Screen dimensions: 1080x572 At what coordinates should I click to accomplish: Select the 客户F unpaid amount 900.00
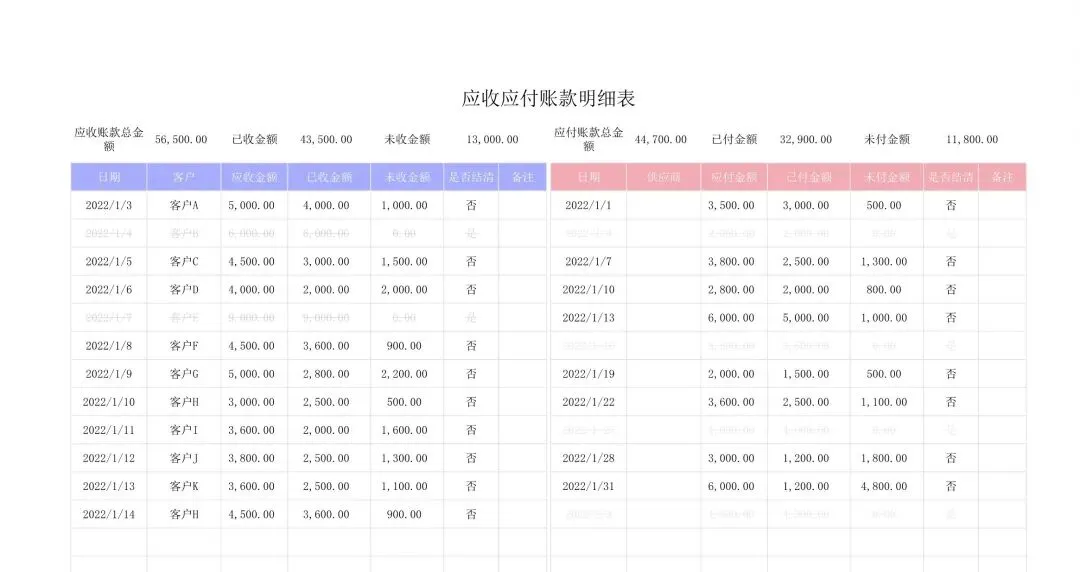click(x=406, y=346)
